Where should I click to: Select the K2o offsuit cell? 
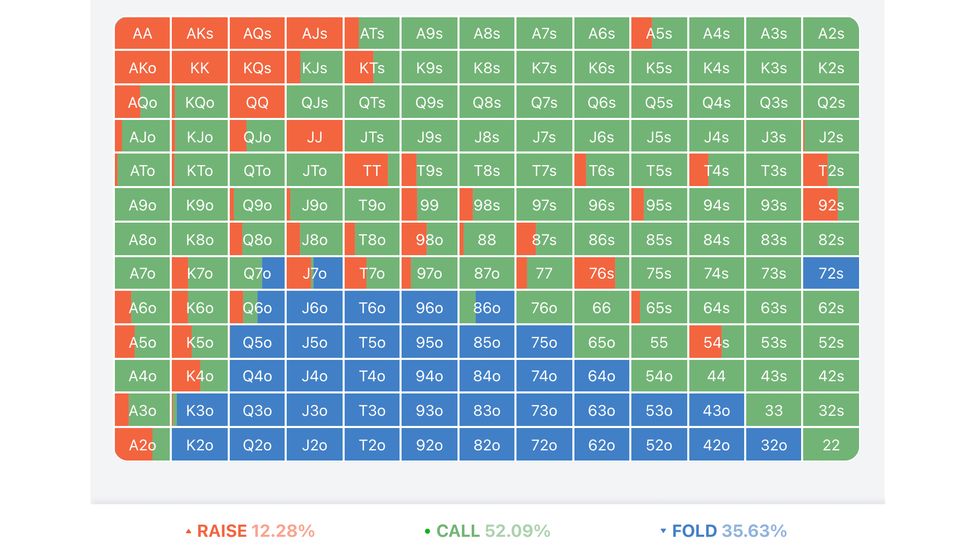coord(200,445)
